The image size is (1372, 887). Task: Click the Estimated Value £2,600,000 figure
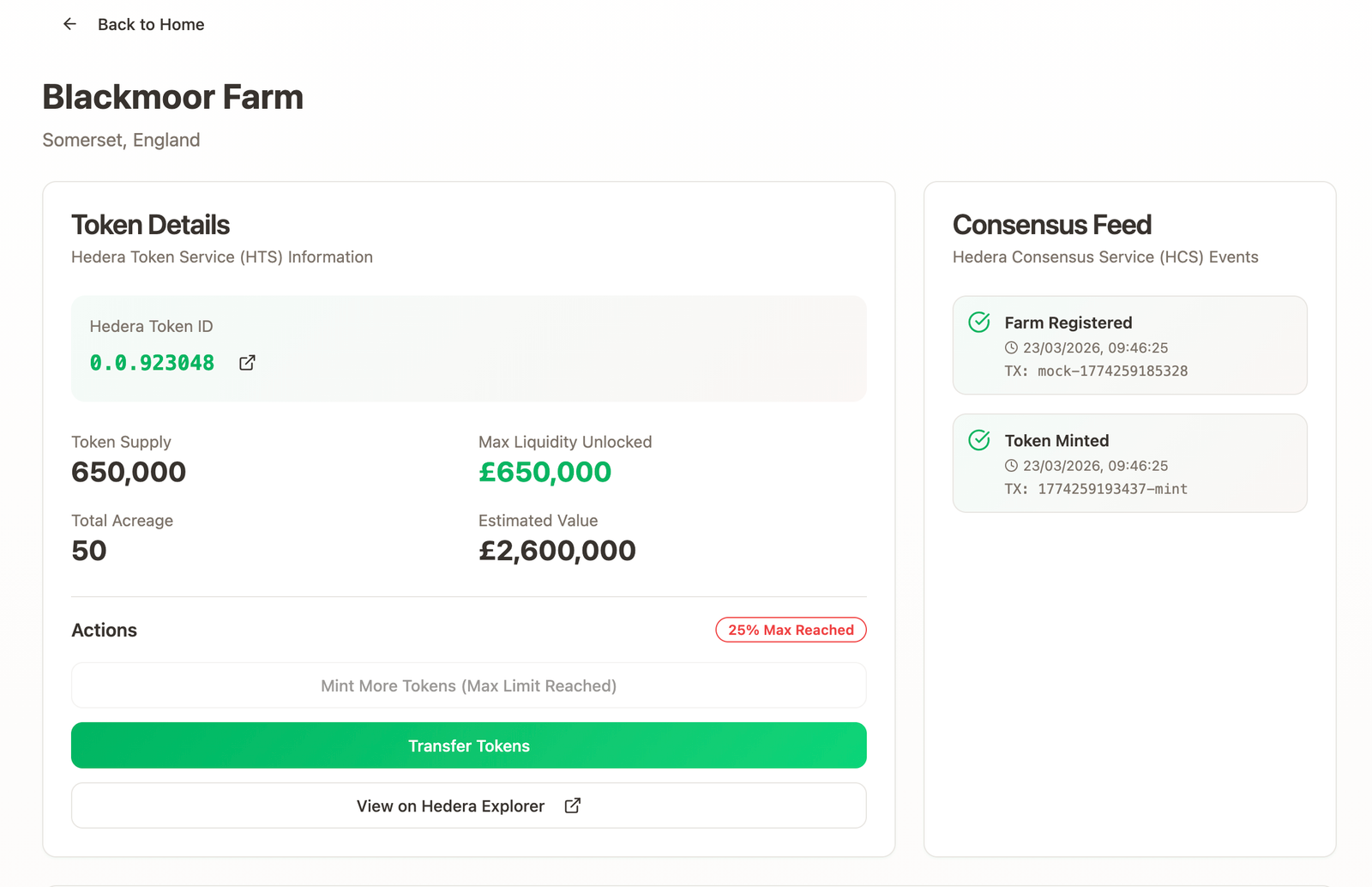click(557, 551)
